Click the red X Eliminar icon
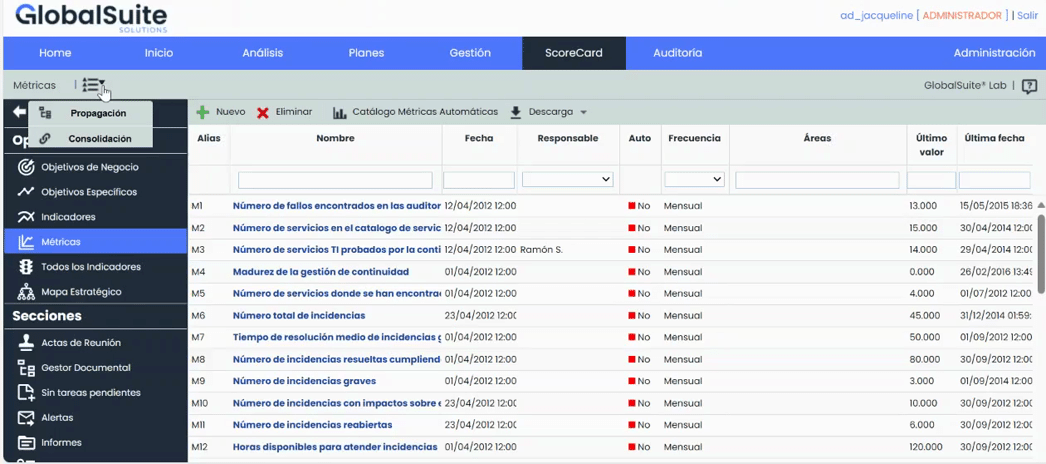This screenshot has height=464, width=1046. 263,113
